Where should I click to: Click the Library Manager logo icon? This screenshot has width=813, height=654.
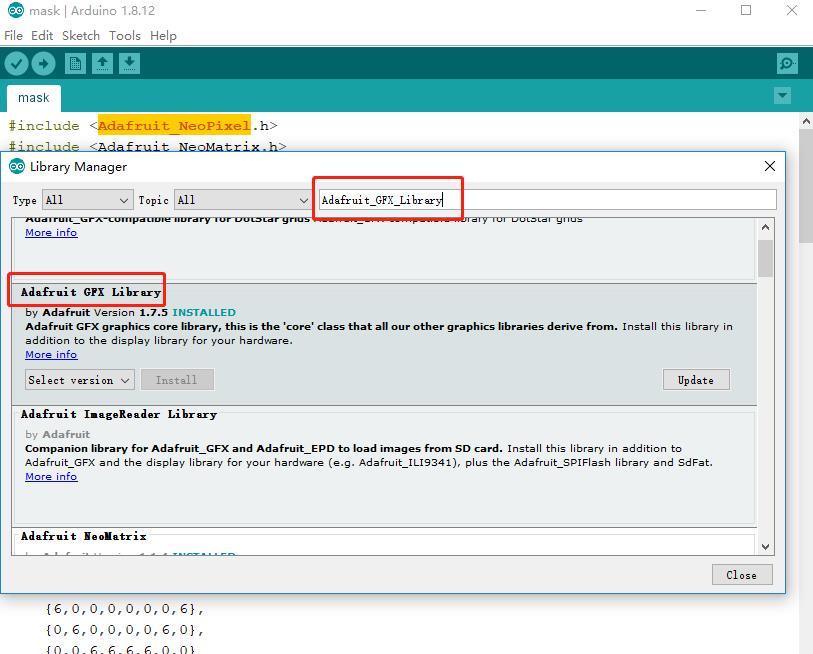point(17,166)
